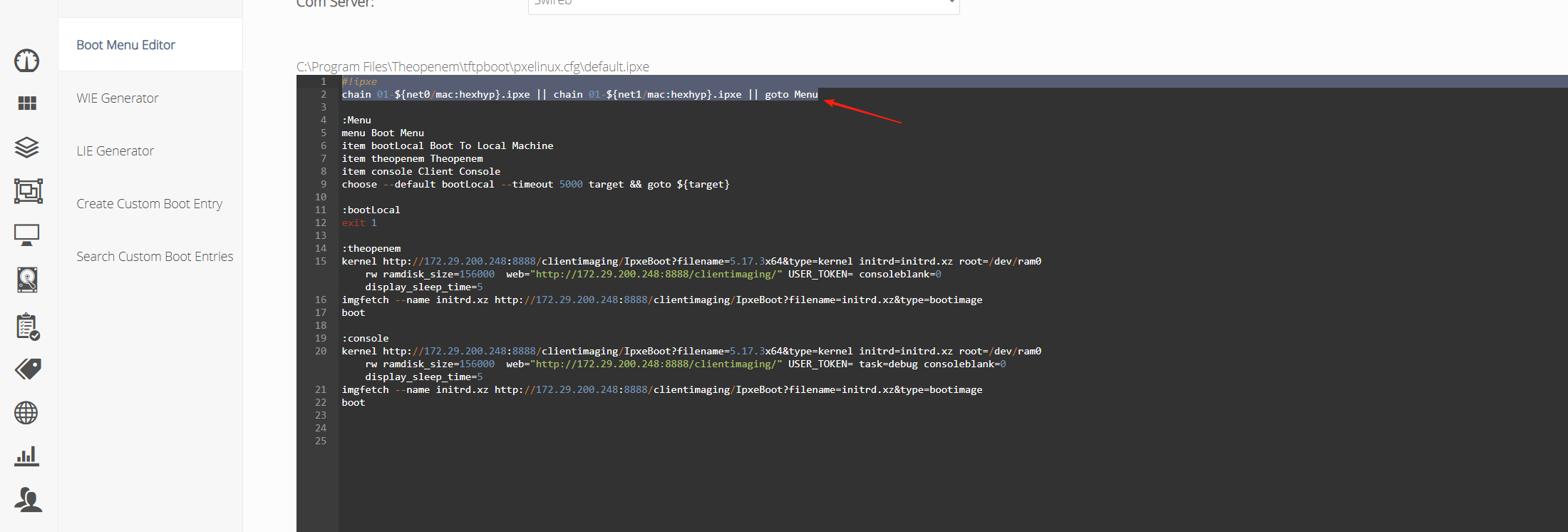This screenshot has width=1568, height=532.
Task: Expand the Com Server dropdown
Action: [x=743, y=4]
